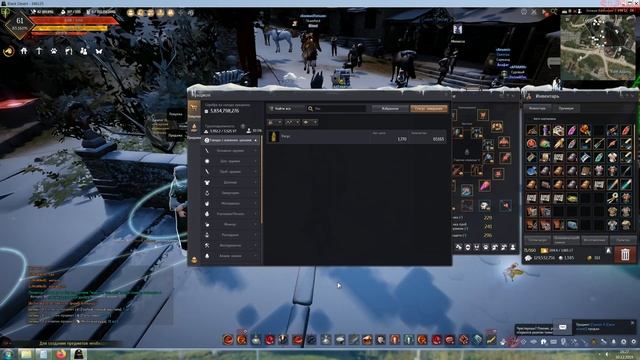
Task: Open the bag icon at marketplace sidebar bottom
Action: click(x=194, y=260)
